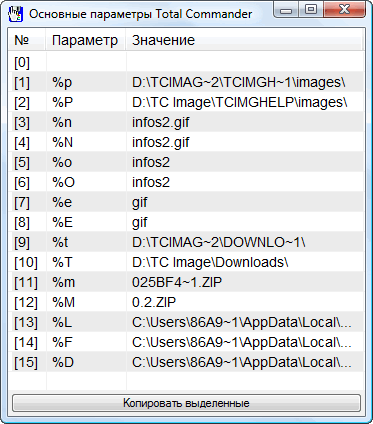373x424 pixels.
Task: Click value 0.2.ZIP
Action: (x=154, y=302)
